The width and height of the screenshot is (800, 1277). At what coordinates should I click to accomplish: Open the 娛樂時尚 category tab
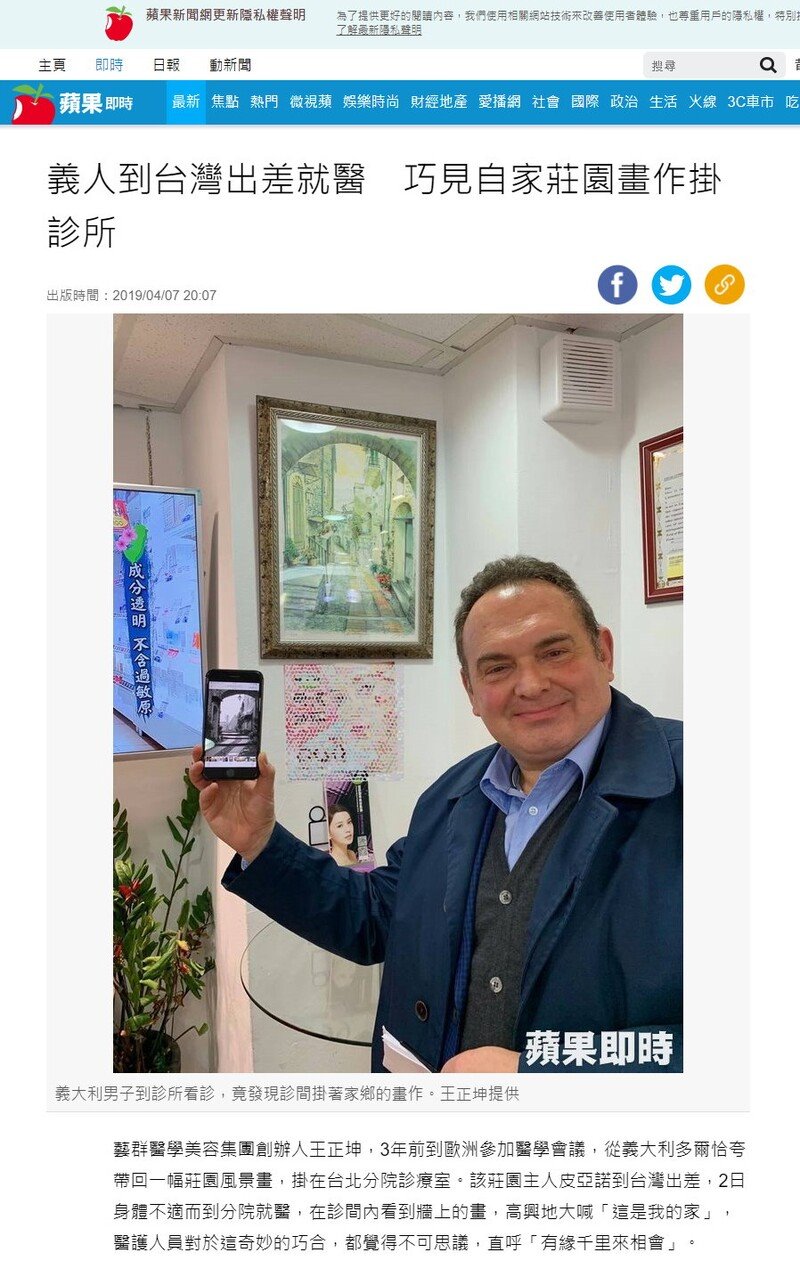pos(371,102)
